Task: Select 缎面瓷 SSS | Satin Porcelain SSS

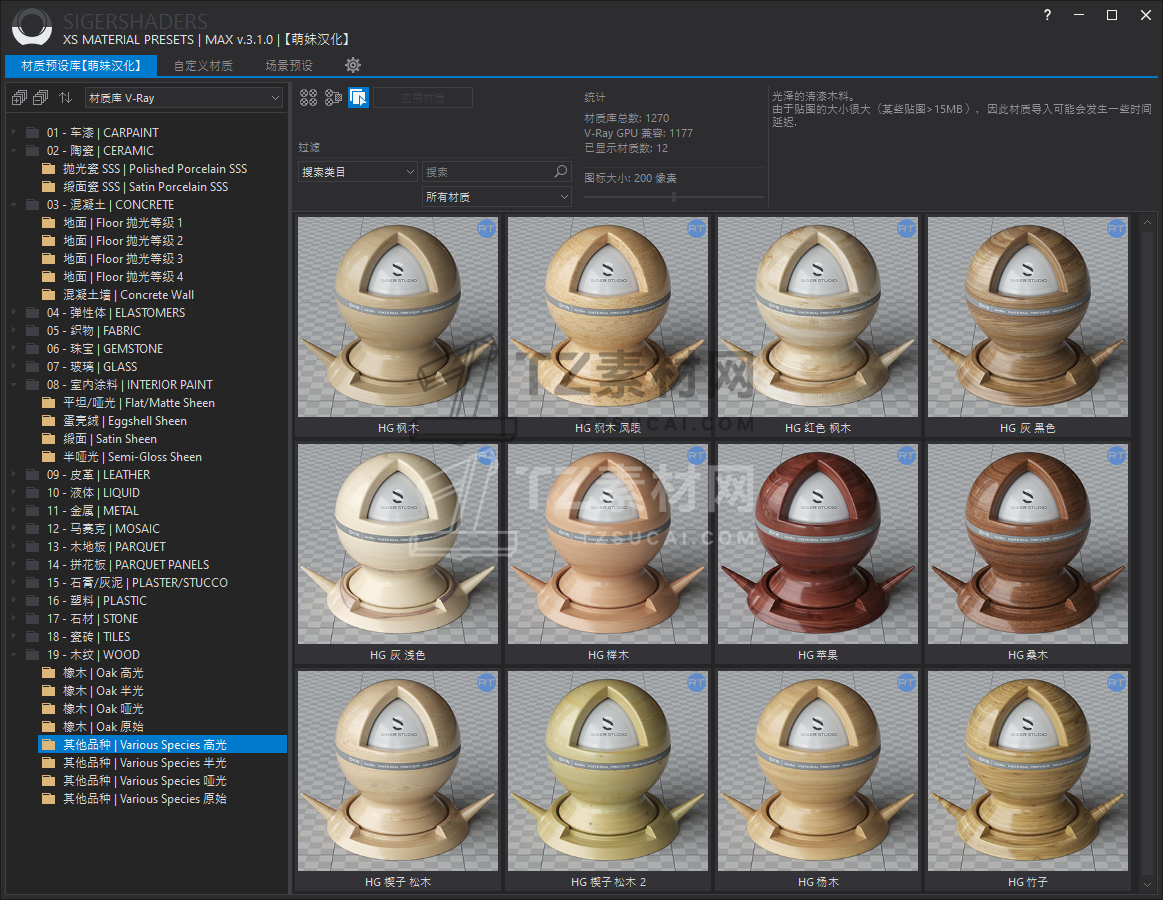Action: pyautogui.click(x=145, y=187)
